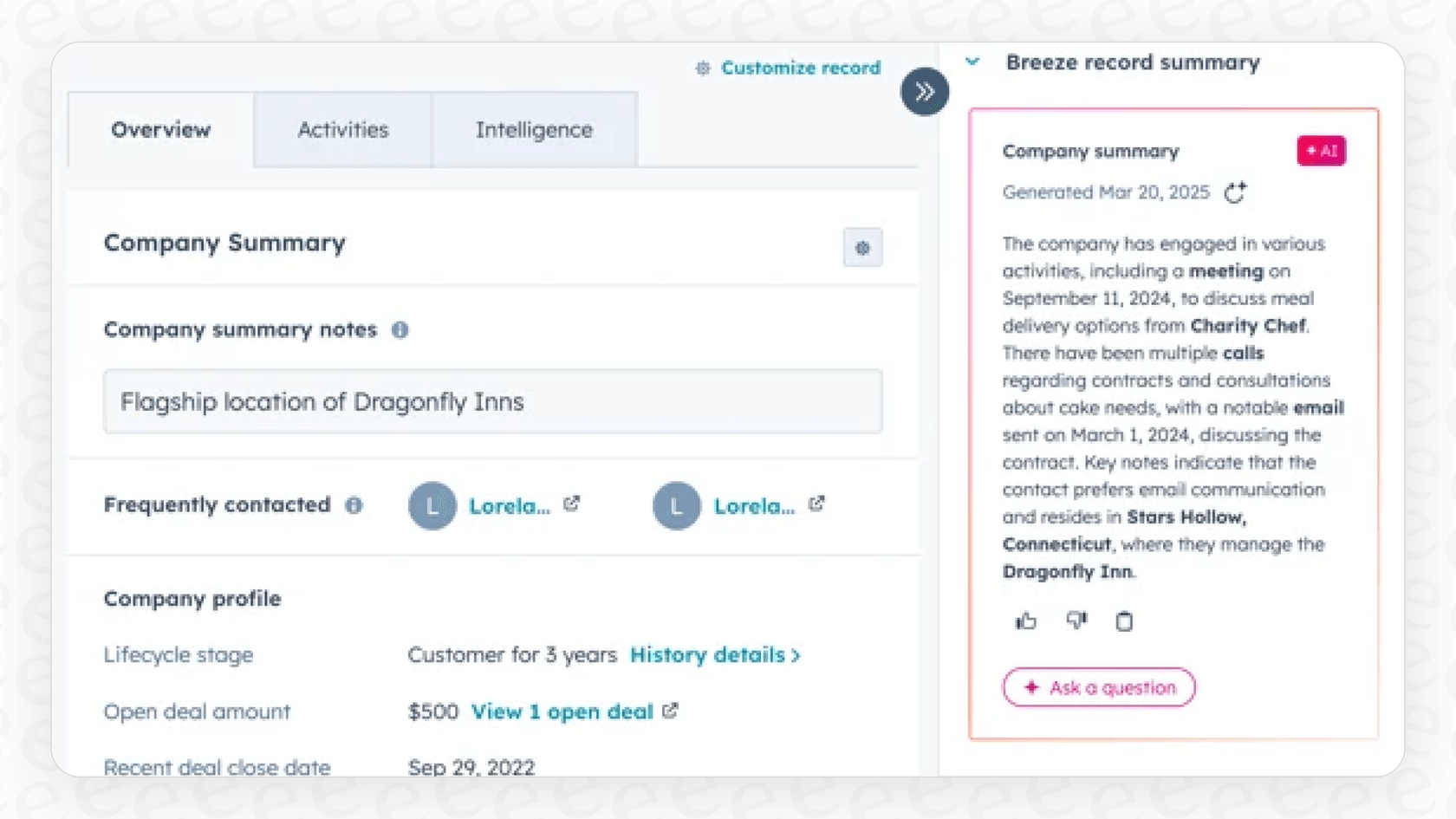Regenerate the Breeze company summary
Screen dimensions: 1456x819
[1235, 192]
